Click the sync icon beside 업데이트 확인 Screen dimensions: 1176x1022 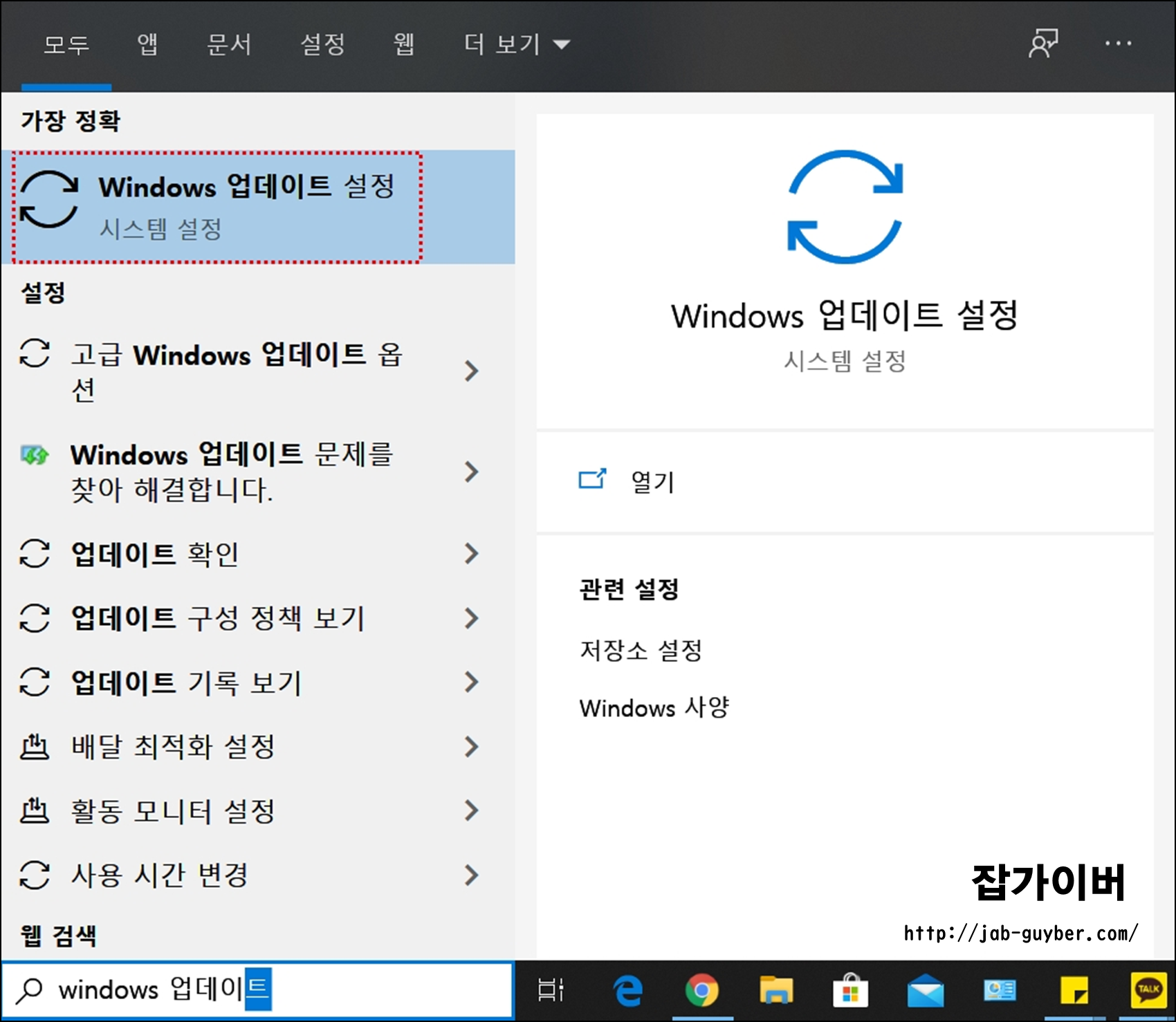(x=35, y=553)
